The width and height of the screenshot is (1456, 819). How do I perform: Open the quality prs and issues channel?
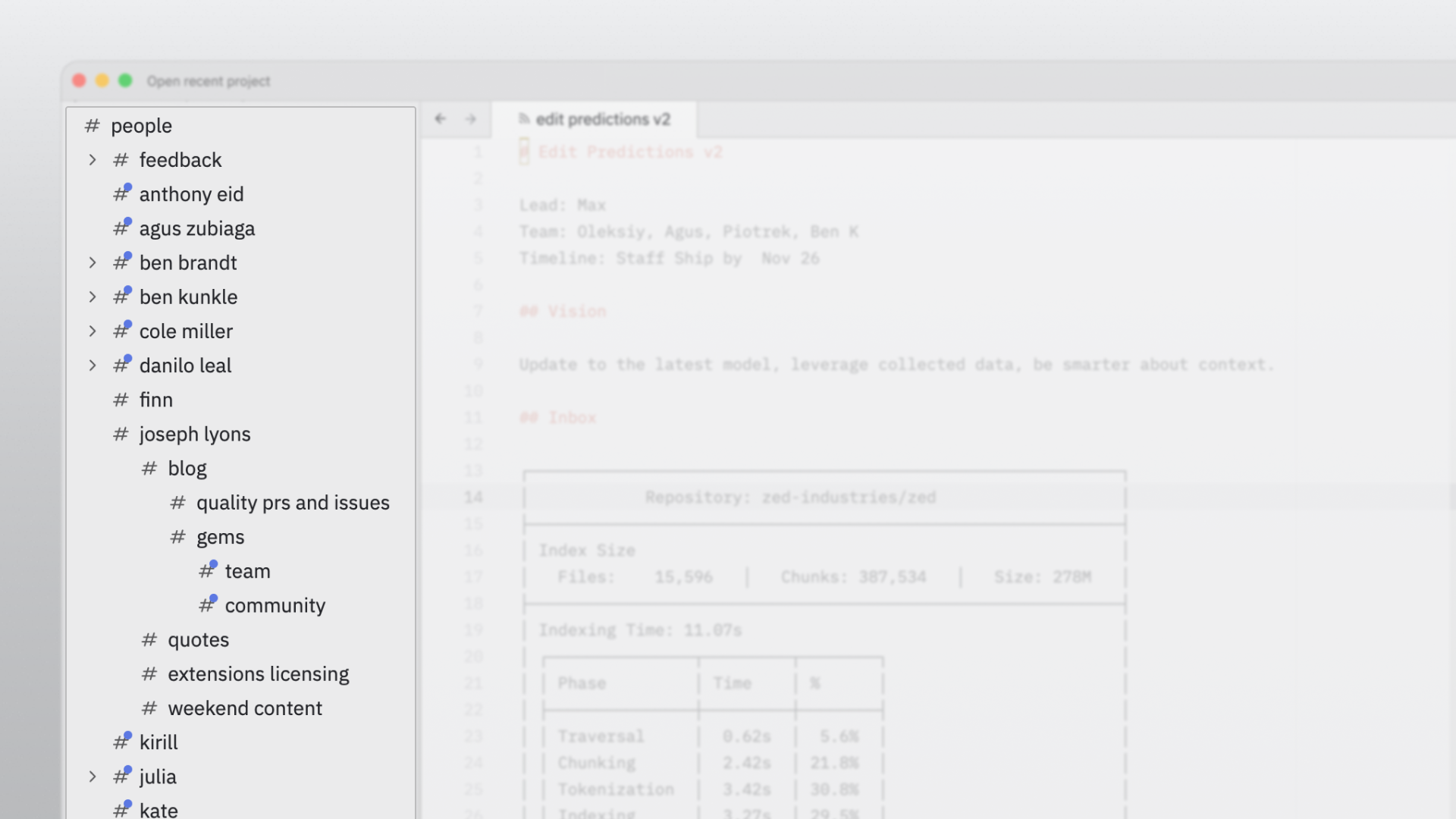pos(293,503)
